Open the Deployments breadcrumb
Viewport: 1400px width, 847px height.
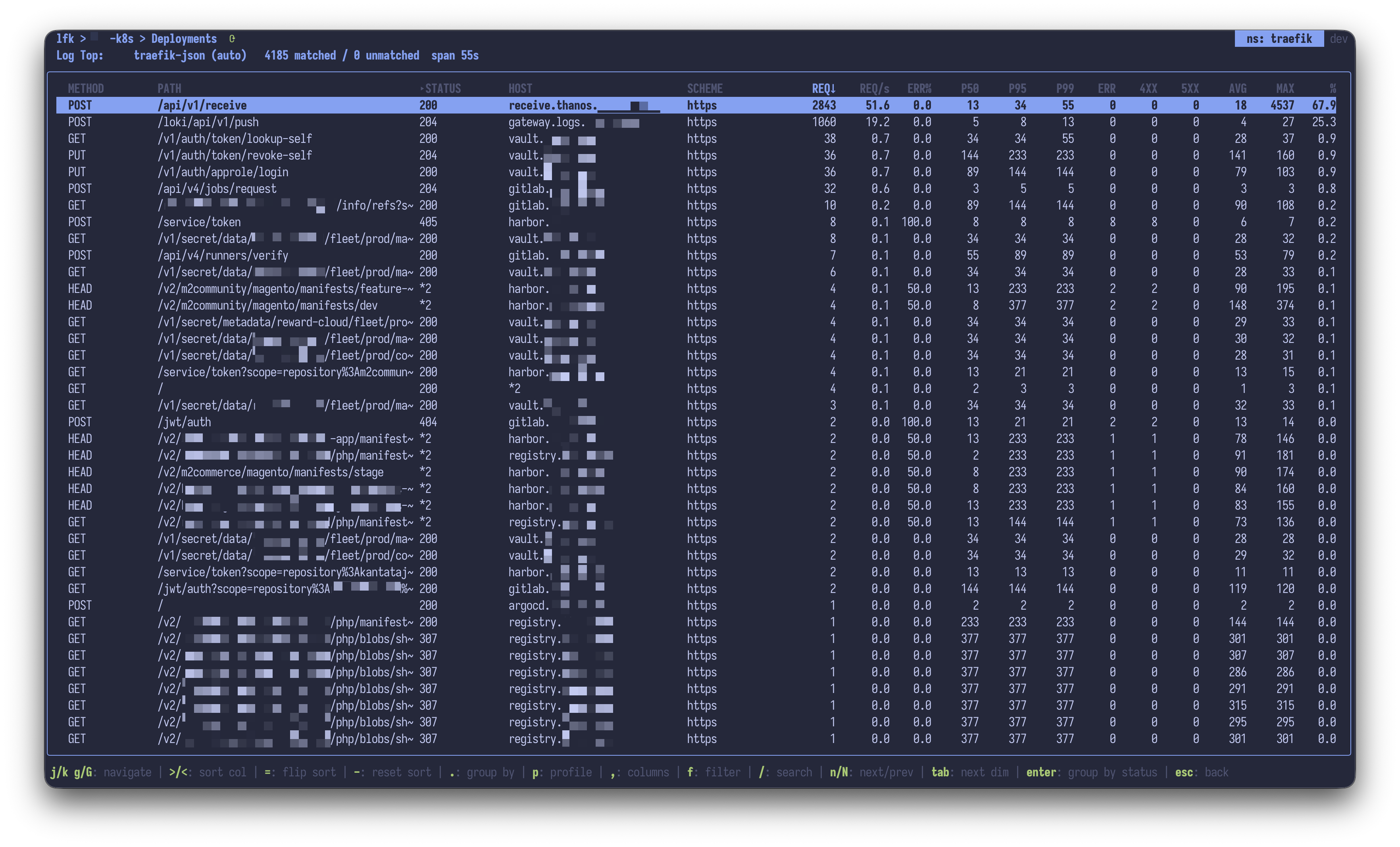183,38
